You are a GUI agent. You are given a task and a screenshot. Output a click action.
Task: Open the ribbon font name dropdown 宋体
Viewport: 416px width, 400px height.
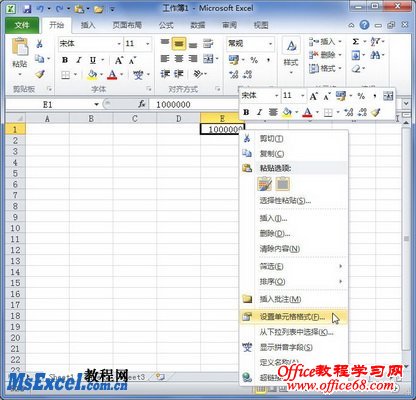[119, 44]
